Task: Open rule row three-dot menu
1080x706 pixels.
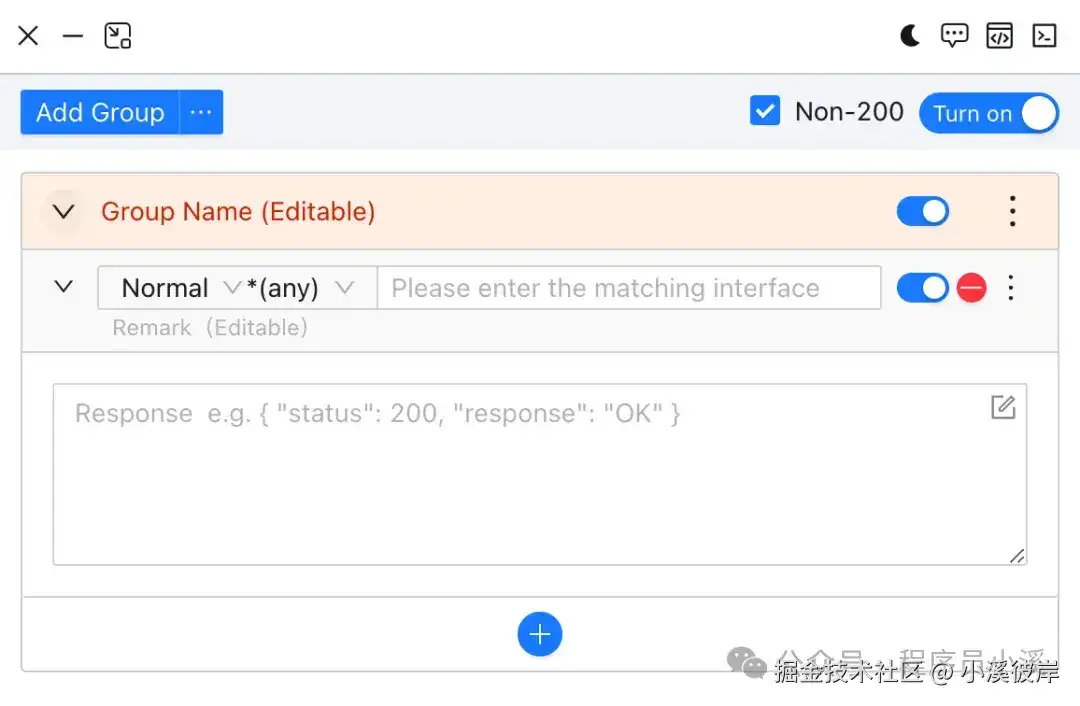Action: [x=1010, y=288]
